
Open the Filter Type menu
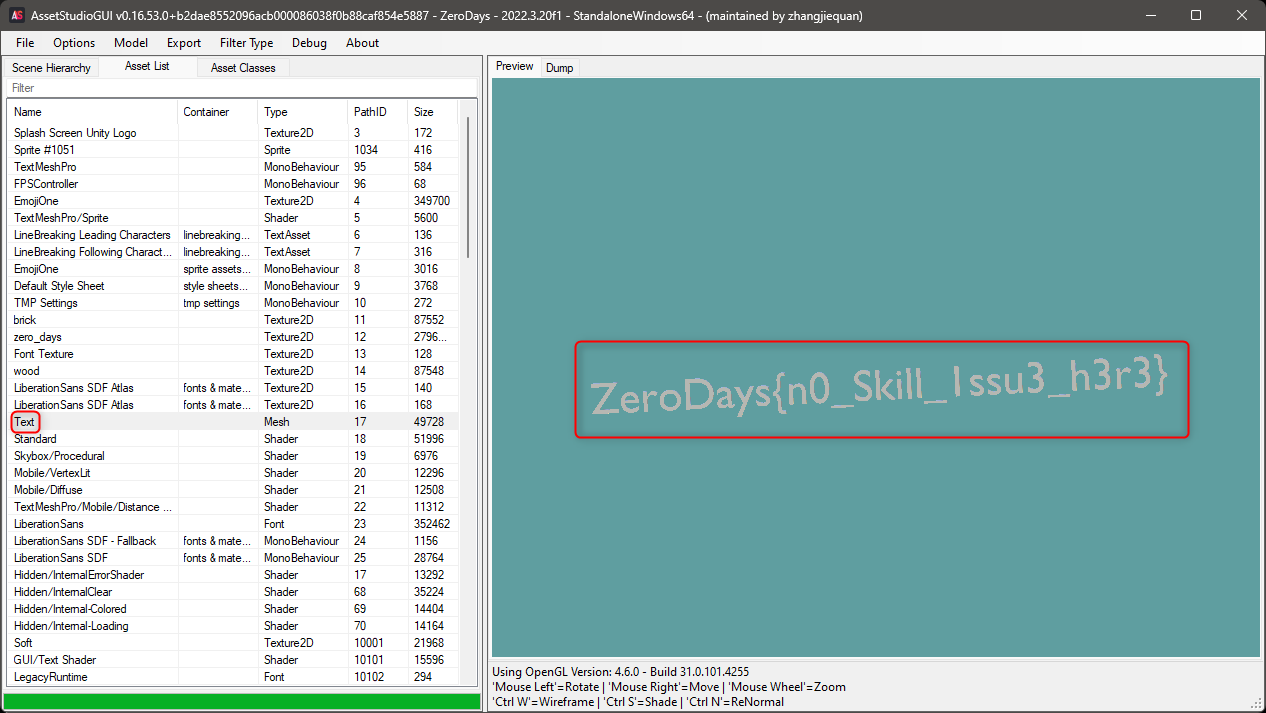[246, 43]
